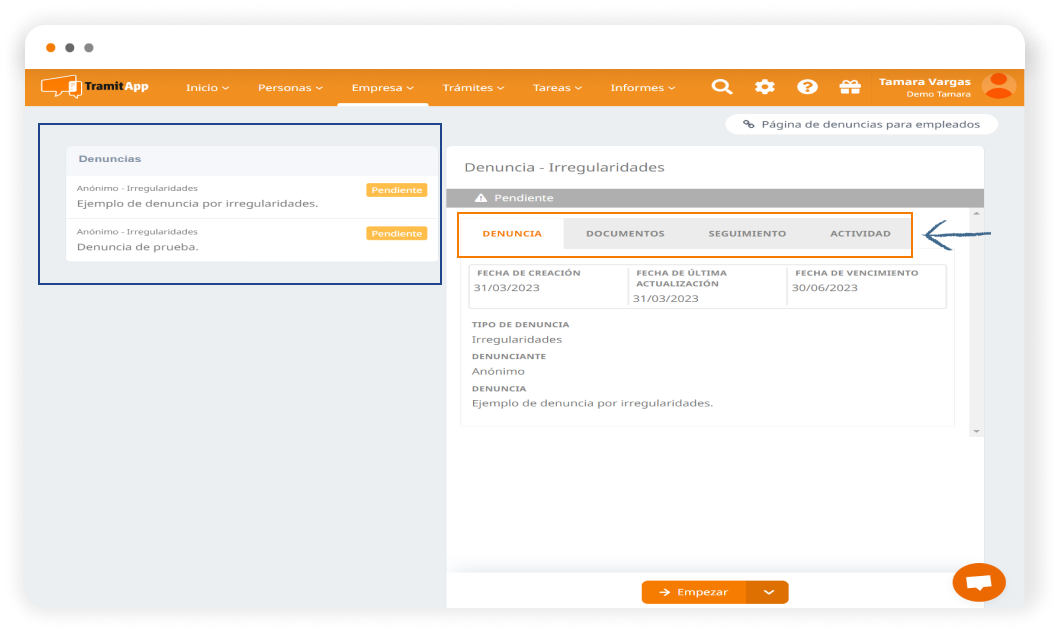Click arrow next to Empezar button
This screenshot has width=1061, height=633.
(768, 592)
